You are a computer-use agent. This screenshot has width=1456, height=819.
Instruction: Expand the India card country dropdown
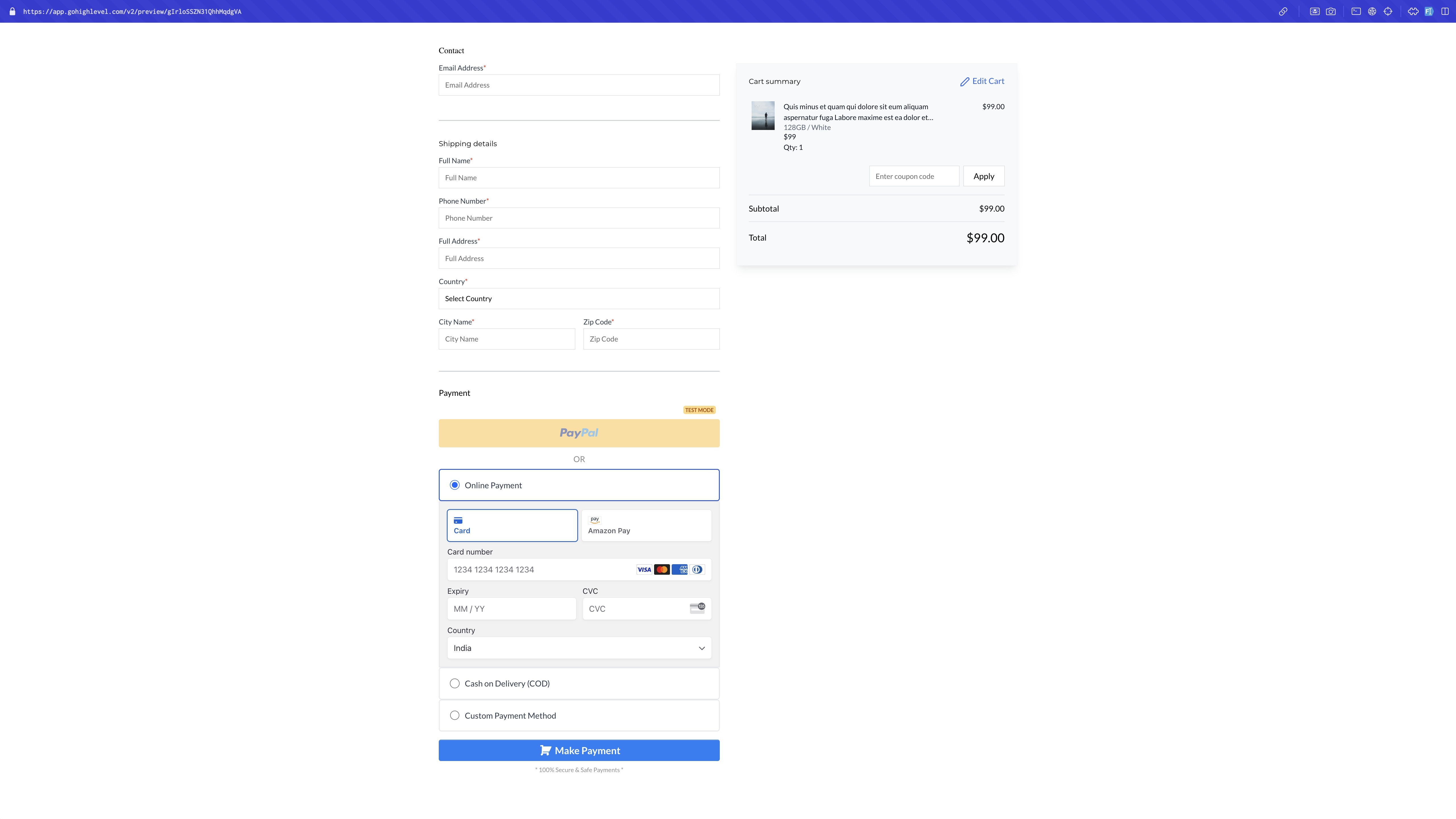coord(579,648)
